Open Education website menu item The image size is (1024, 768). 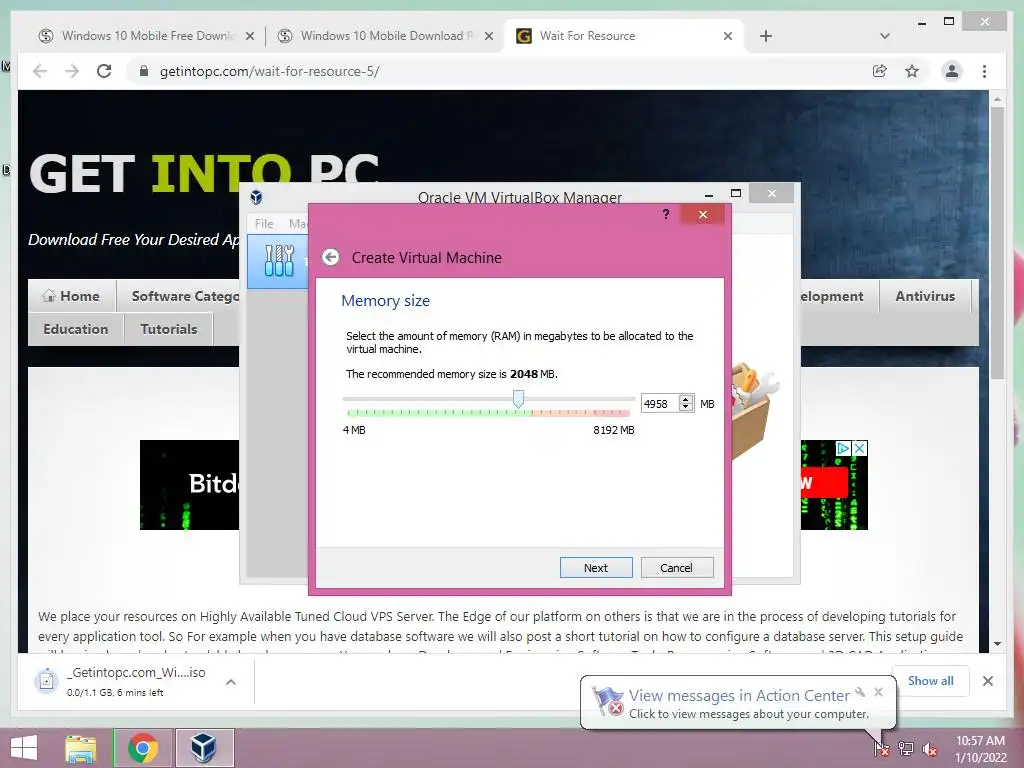(76, 329)
